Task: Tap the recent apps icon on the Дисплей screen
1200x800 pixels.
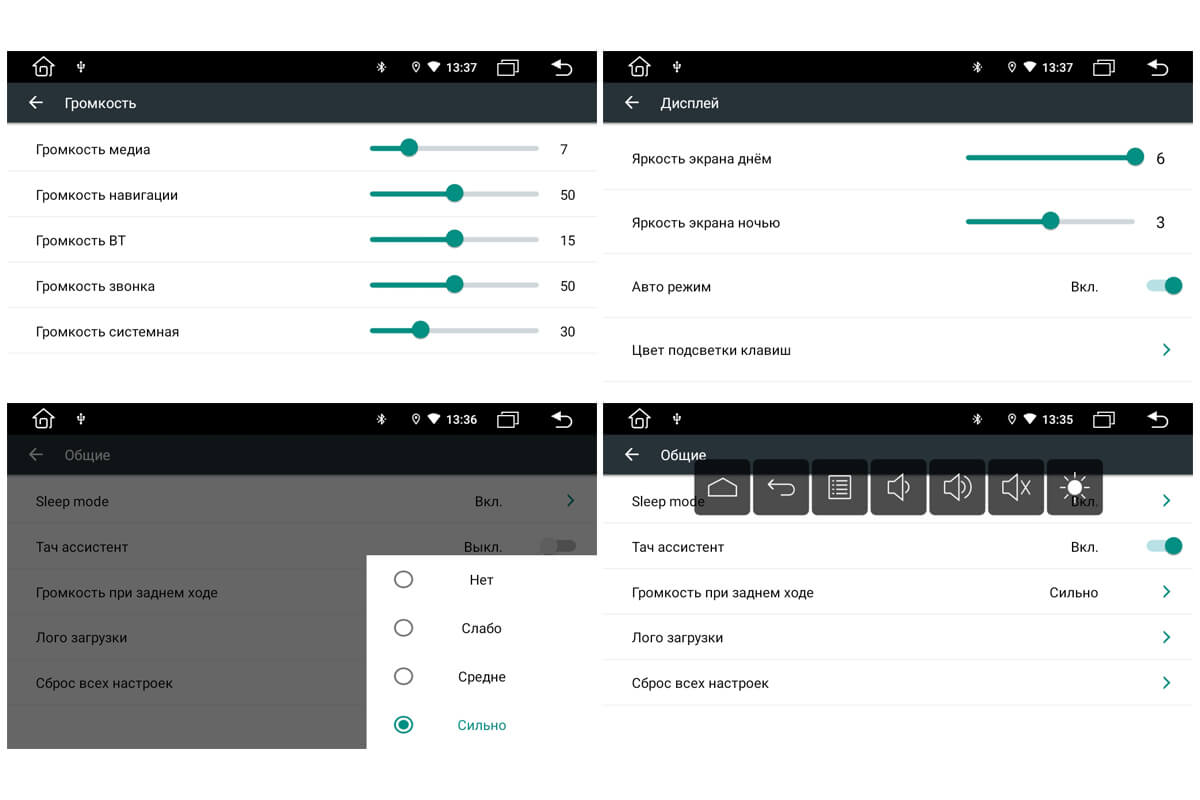Action: pos(1104,68)
